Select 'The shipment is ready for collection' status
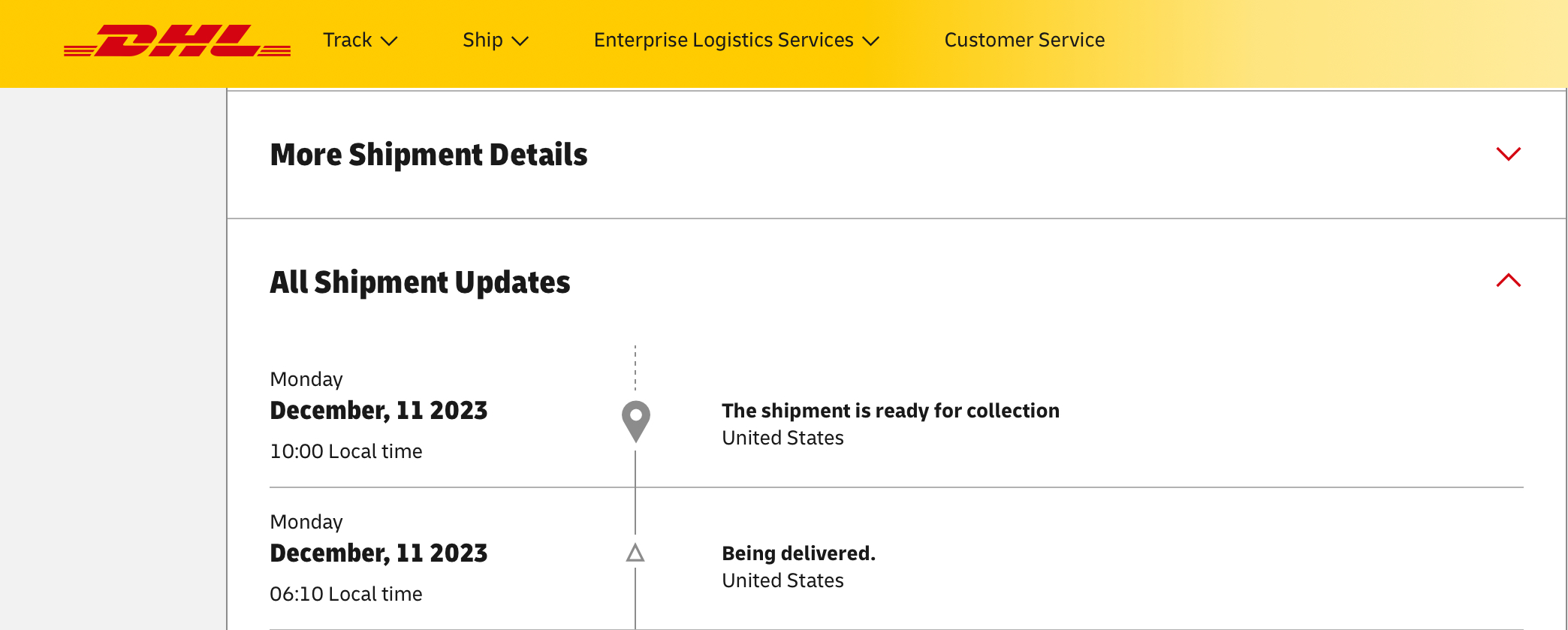Screen dimensions: 1568x630 click(891, 411)
